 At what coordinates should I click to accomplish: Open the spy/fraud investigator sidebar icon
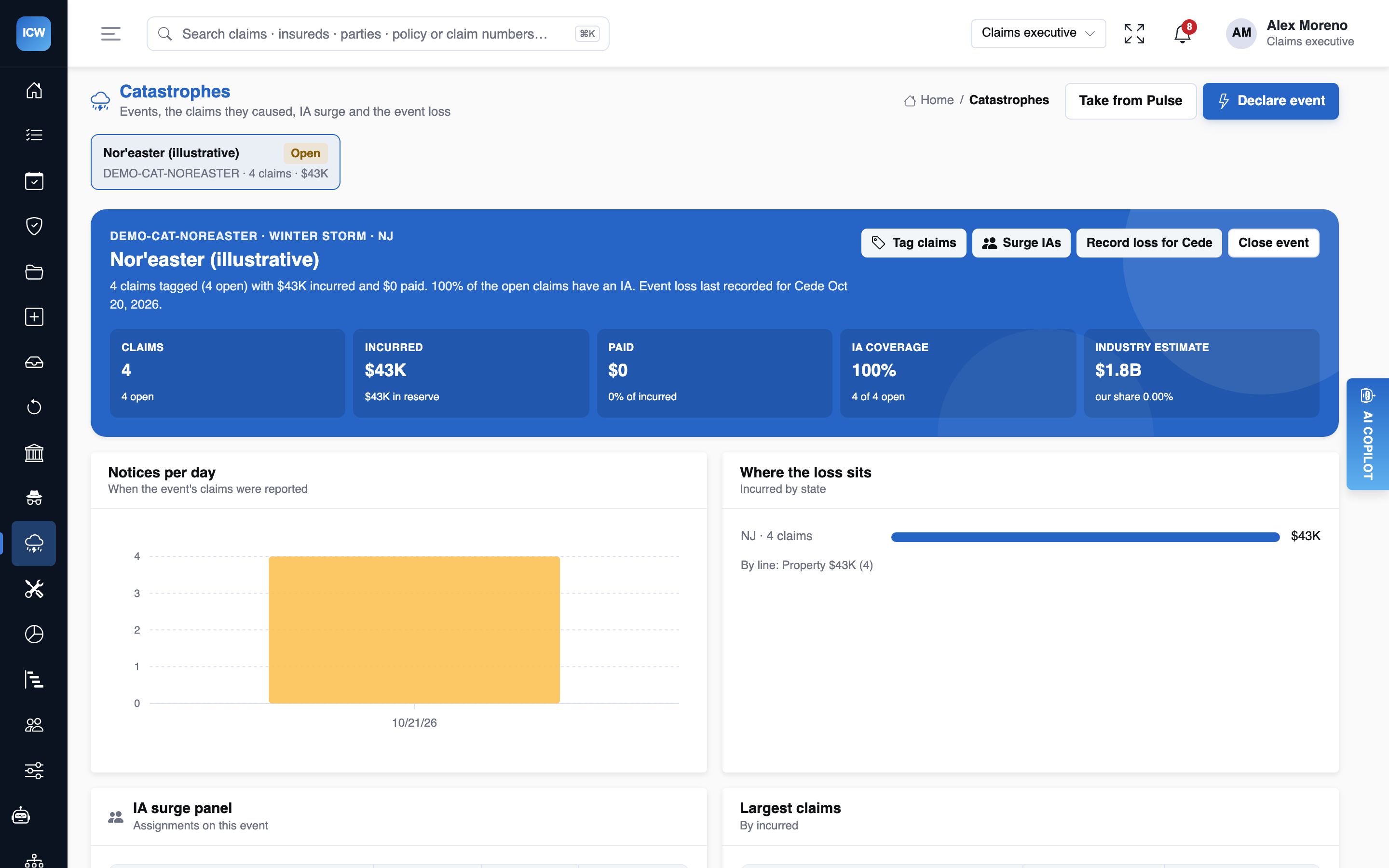[34, 498]
